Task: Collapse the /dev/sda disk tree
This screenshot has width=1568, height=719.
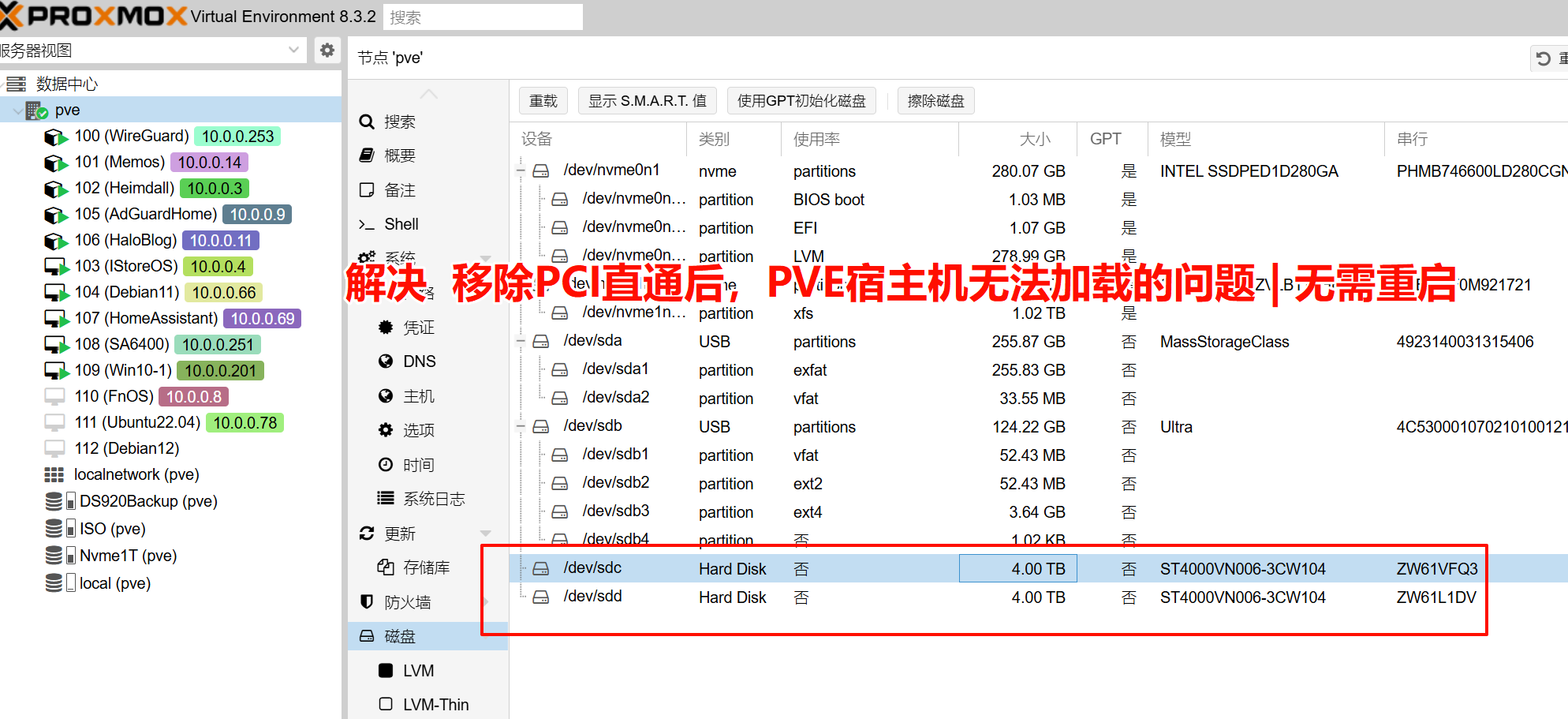Action: 521,341
